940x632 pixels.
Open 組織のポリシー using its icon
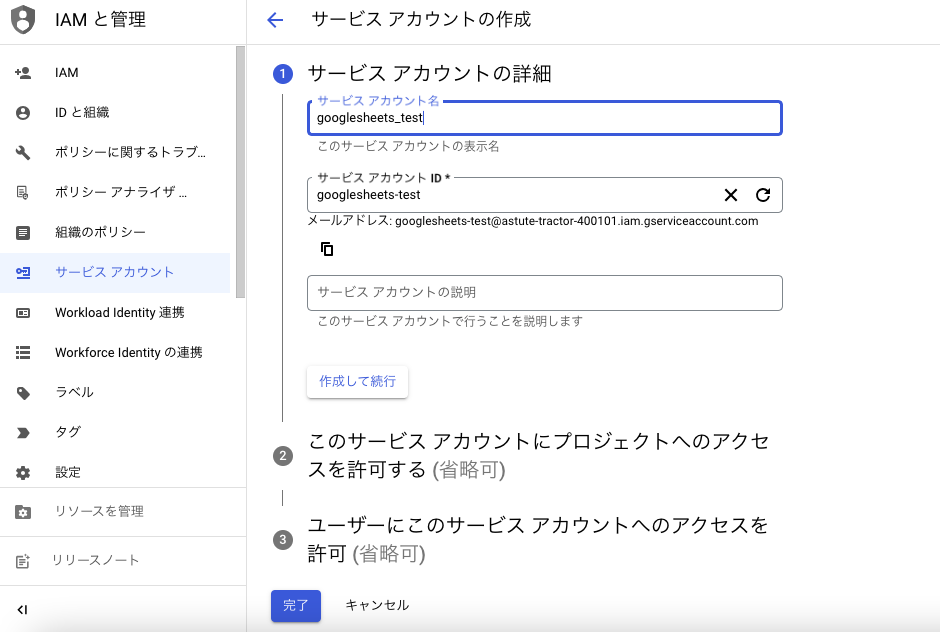coord(22,232)
